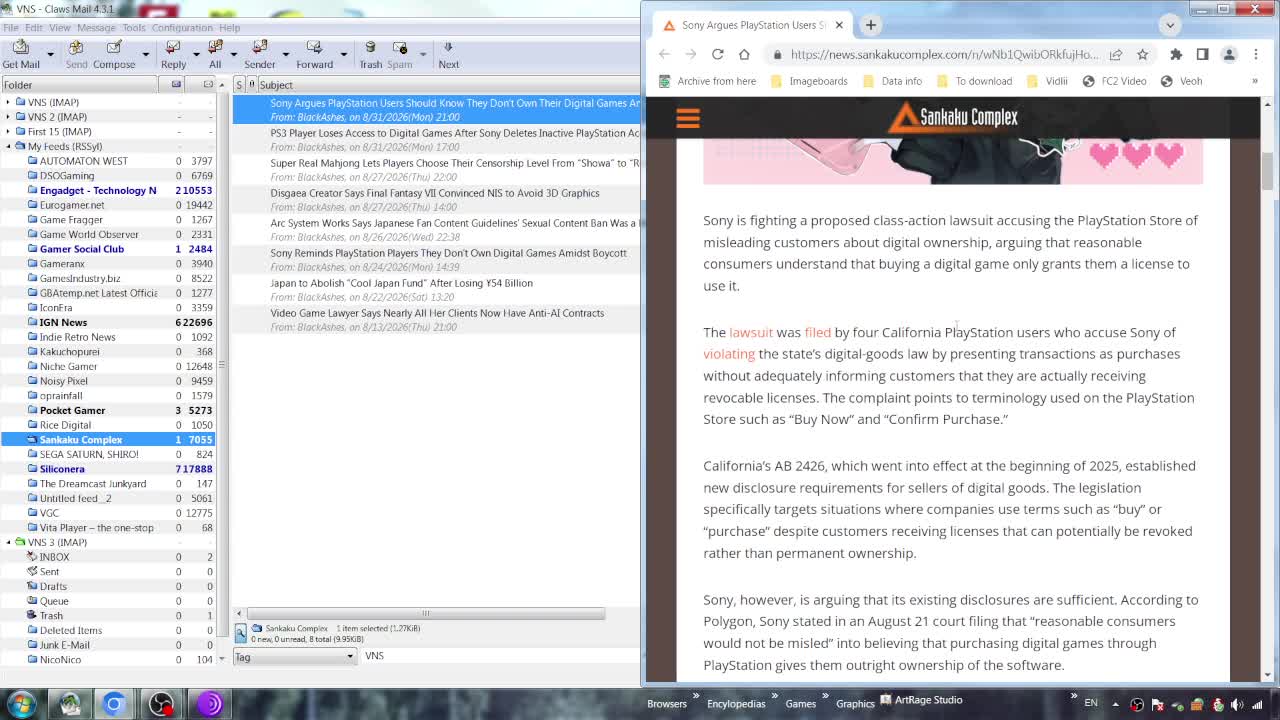Open the View menu

(60, 28)
